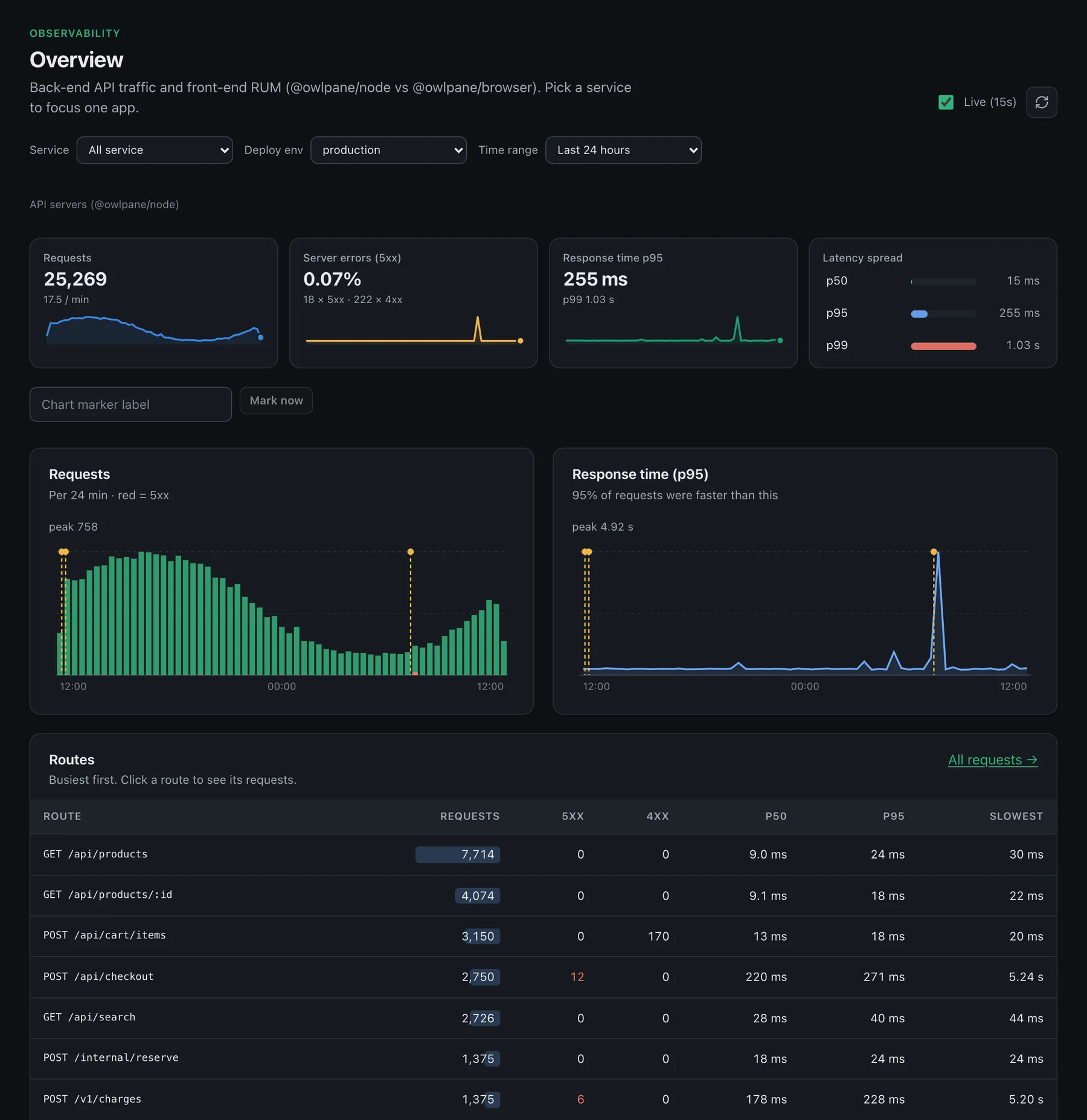Select the GET /api/search route
The image size is (1087, 1120).
543,1018
